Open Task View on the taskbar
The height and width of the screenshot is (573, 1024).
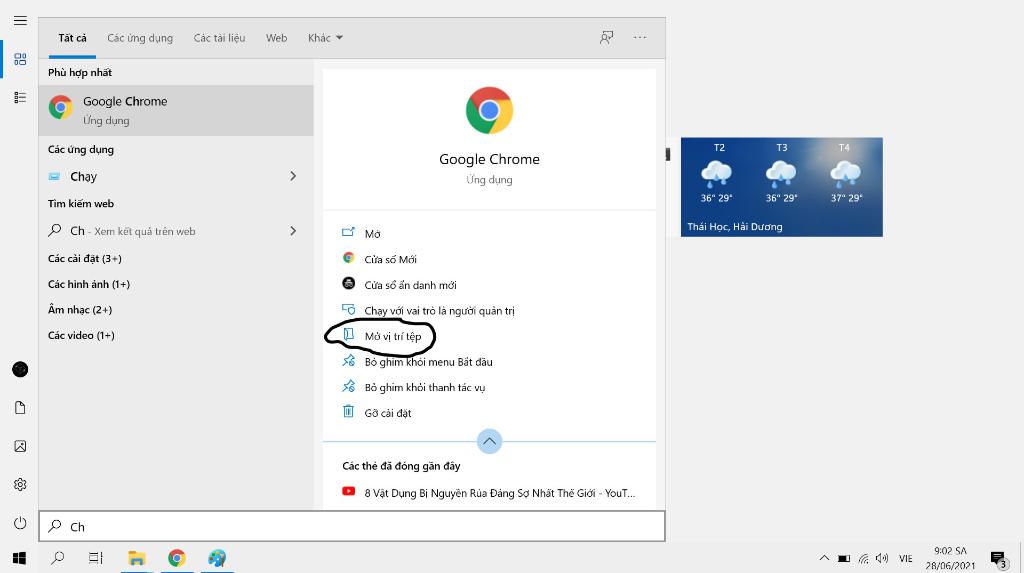coord(96,558)
